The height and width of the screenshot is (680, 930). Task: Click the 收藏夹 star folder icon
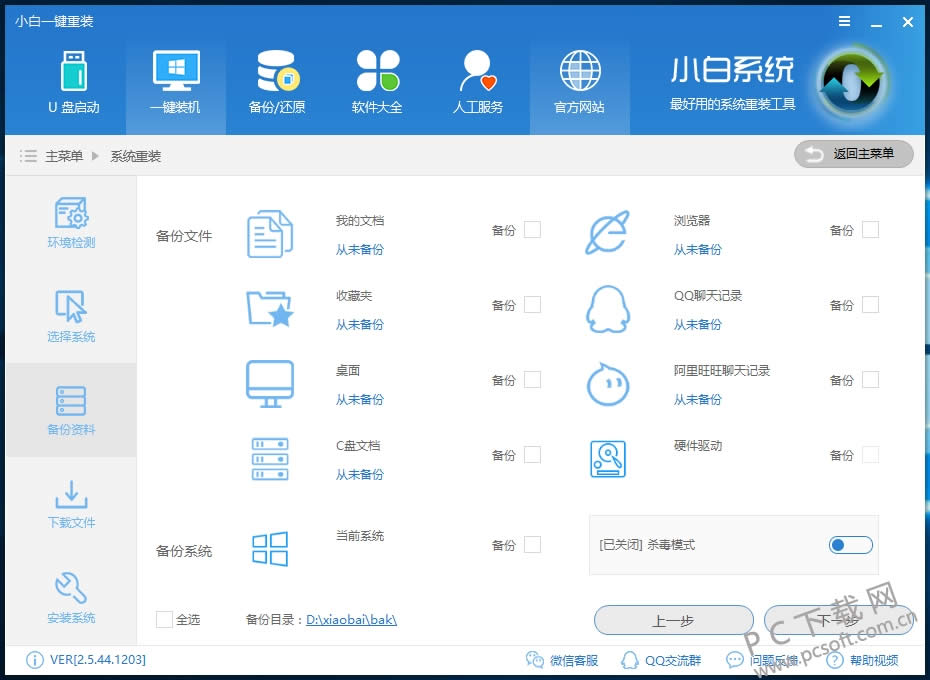[270, 309]
